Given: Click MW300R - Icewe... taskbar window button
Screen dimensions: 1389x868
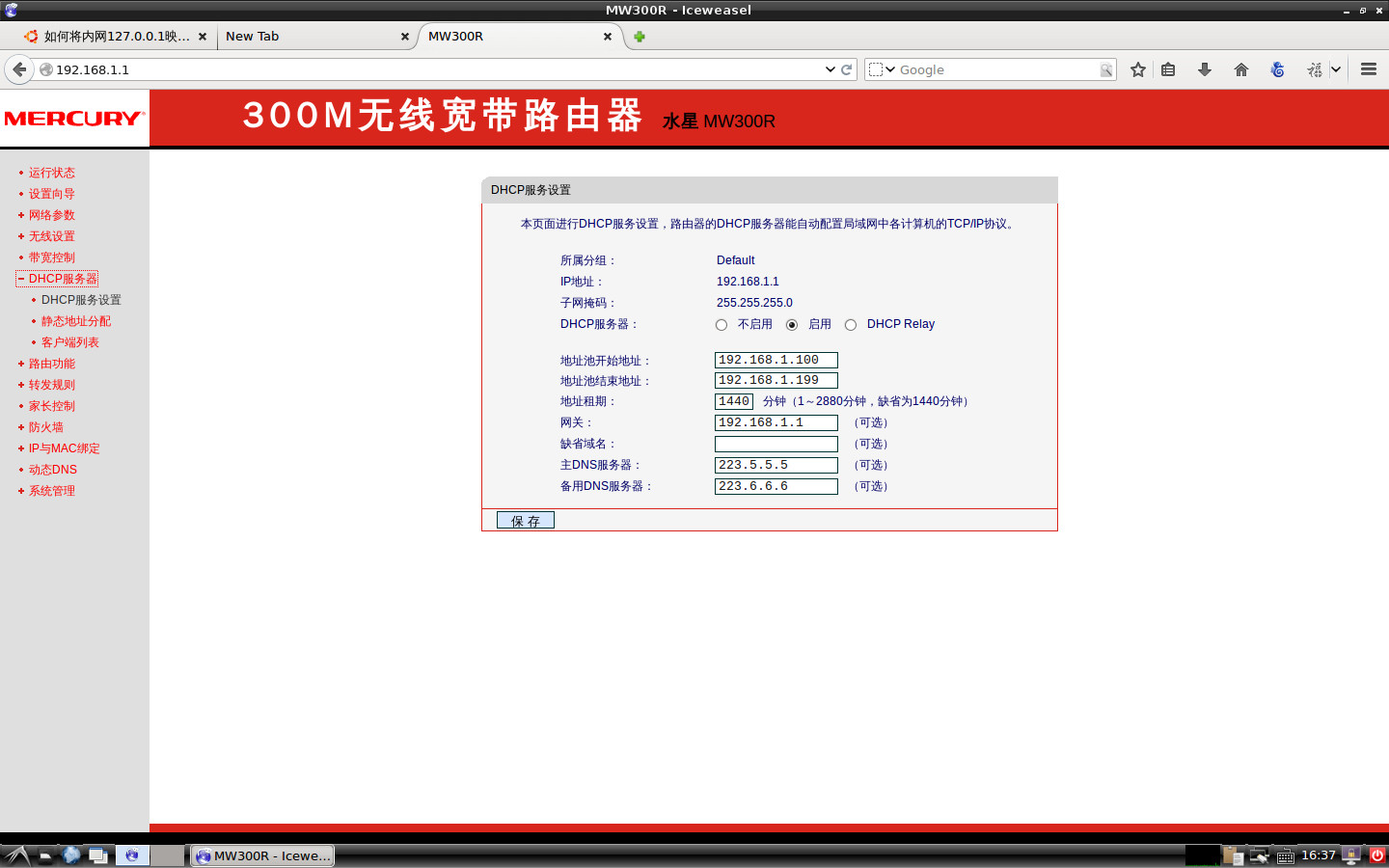Looking at the screenshot, I should [262, 855].
